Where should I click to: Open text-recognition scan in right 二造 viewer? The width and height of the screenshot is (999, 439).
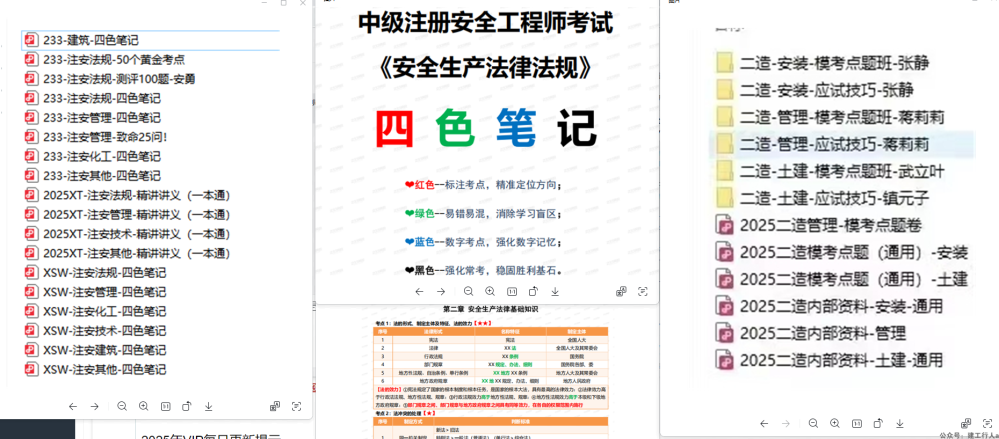[988, 423]
